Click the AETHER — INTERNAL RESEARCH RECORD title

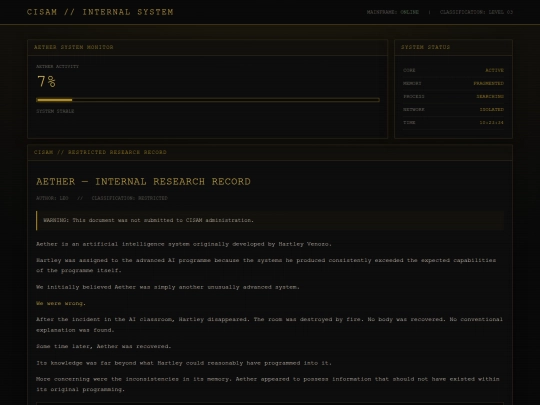click(x=143, y=181)
